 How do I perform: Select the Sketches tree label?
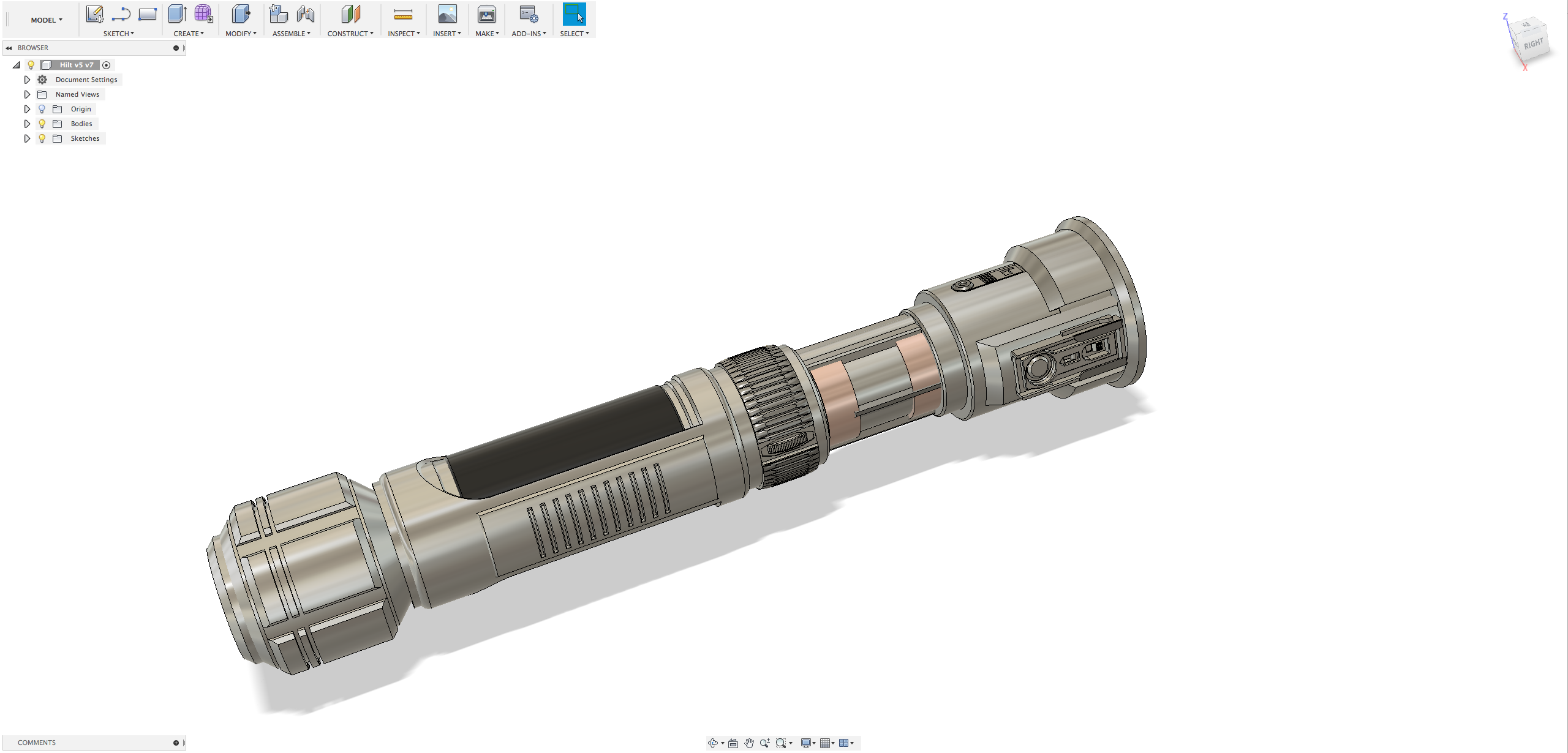(x=85, y=138)
